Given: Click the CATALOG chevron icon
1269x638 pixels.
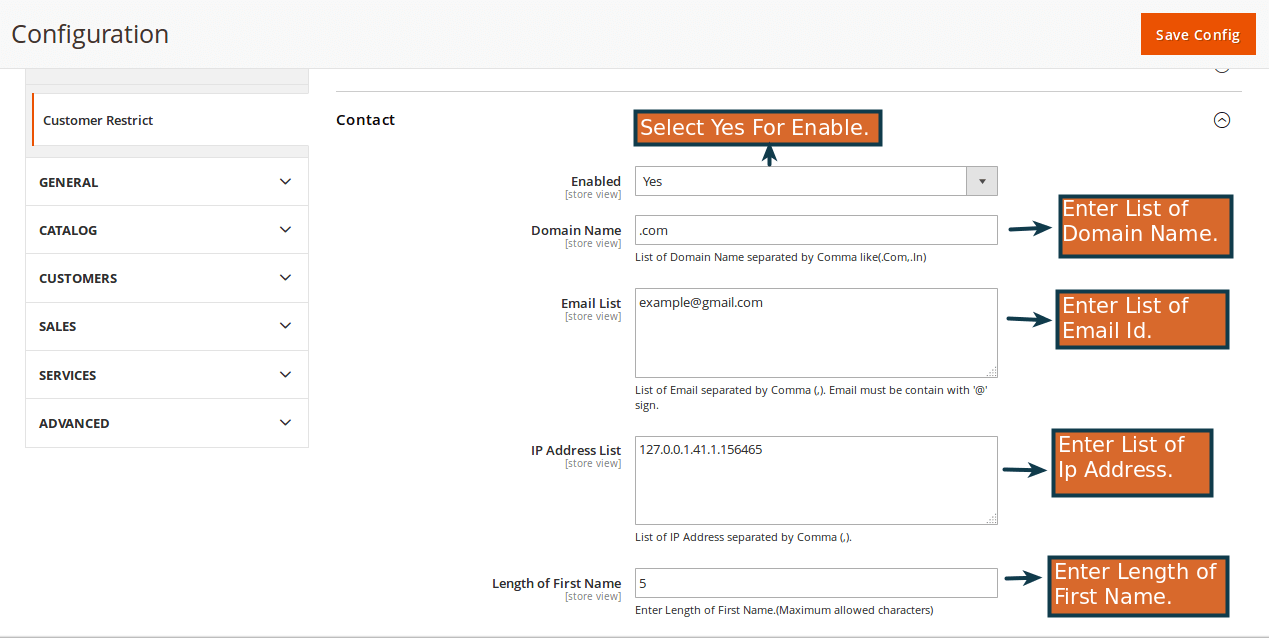Looking at the screenshot, I should [x=285, y=230].
